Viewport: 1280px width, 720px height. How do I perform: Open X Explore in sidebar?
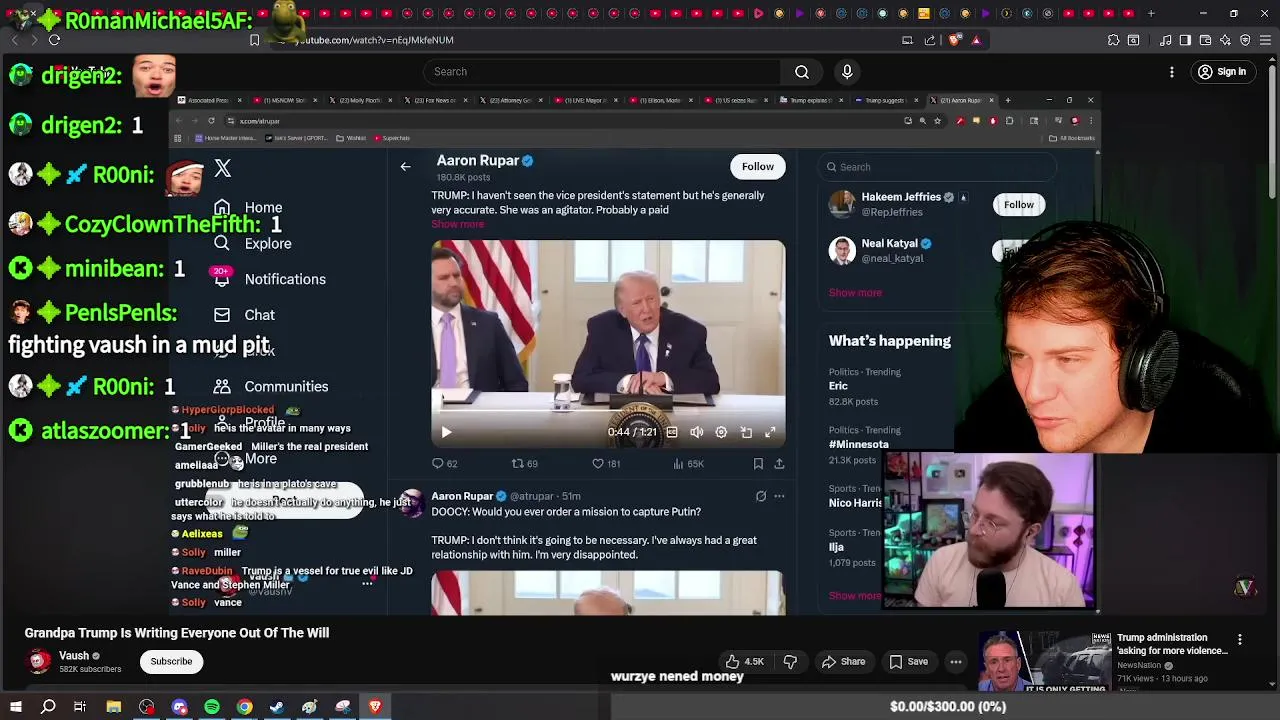(253, 244)
